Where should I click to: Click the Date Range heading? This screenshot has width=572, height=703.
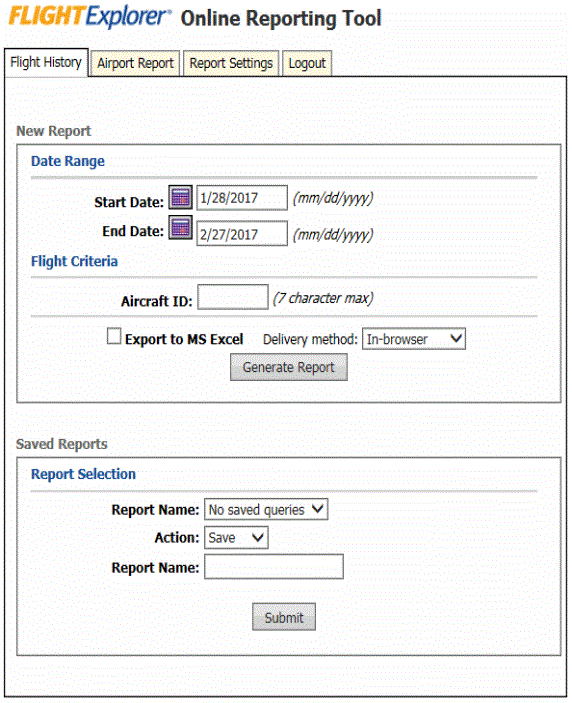tap(68, 161)
